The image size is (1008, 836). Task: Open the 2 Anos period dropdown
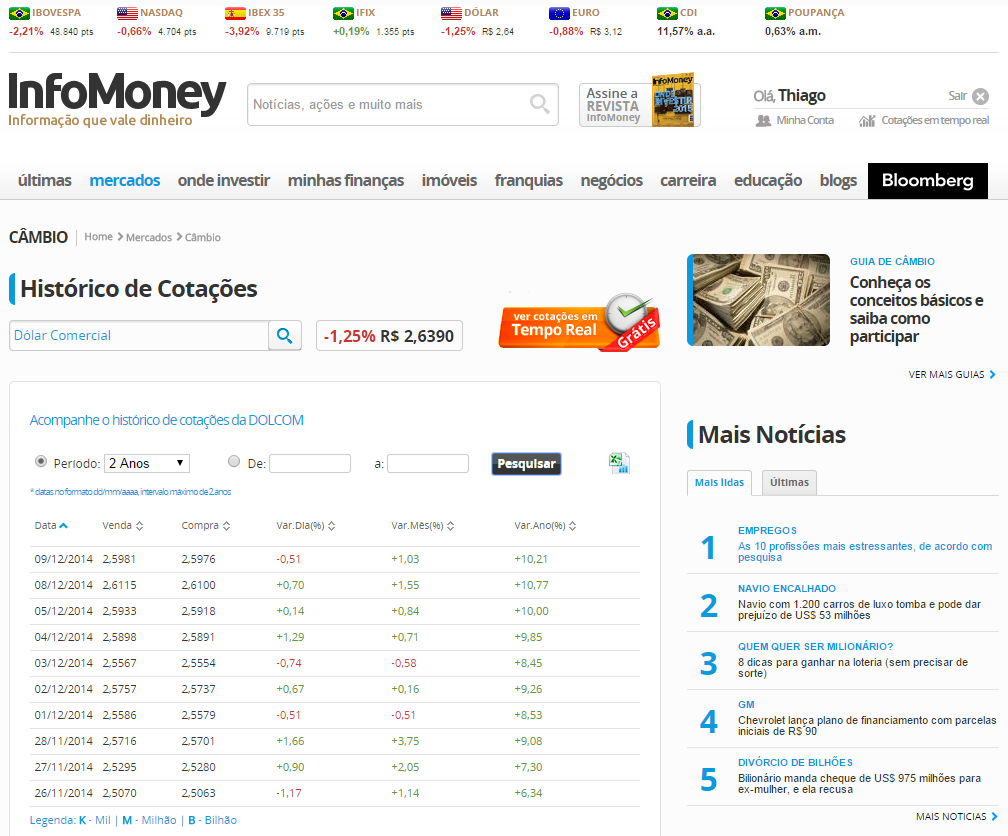click(147, 463)
